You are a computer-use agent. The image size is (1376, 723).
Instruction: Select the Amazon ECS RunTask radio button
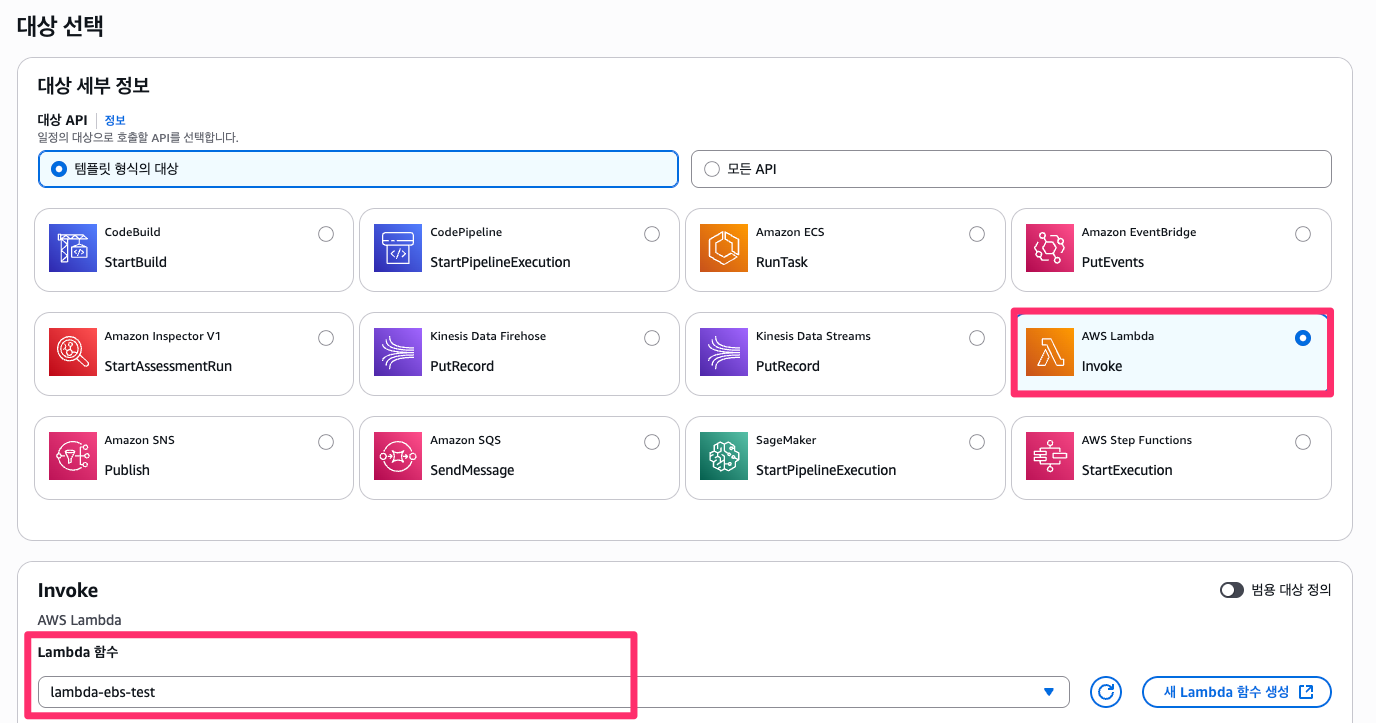click(977, 234)
